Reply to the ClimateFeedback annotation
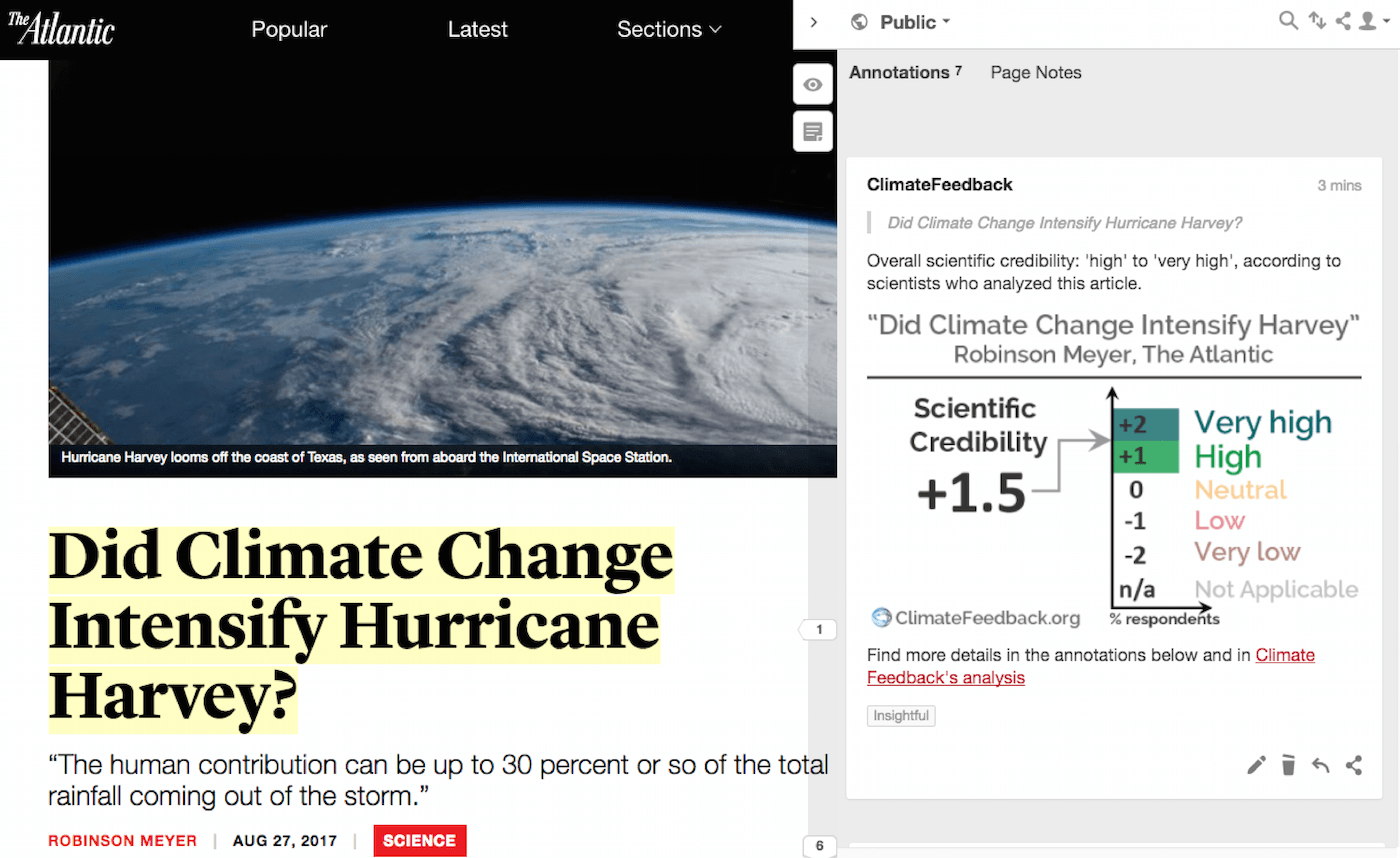The height and width of the screenshot is (858, 1400). click(x=1321, y=766)
